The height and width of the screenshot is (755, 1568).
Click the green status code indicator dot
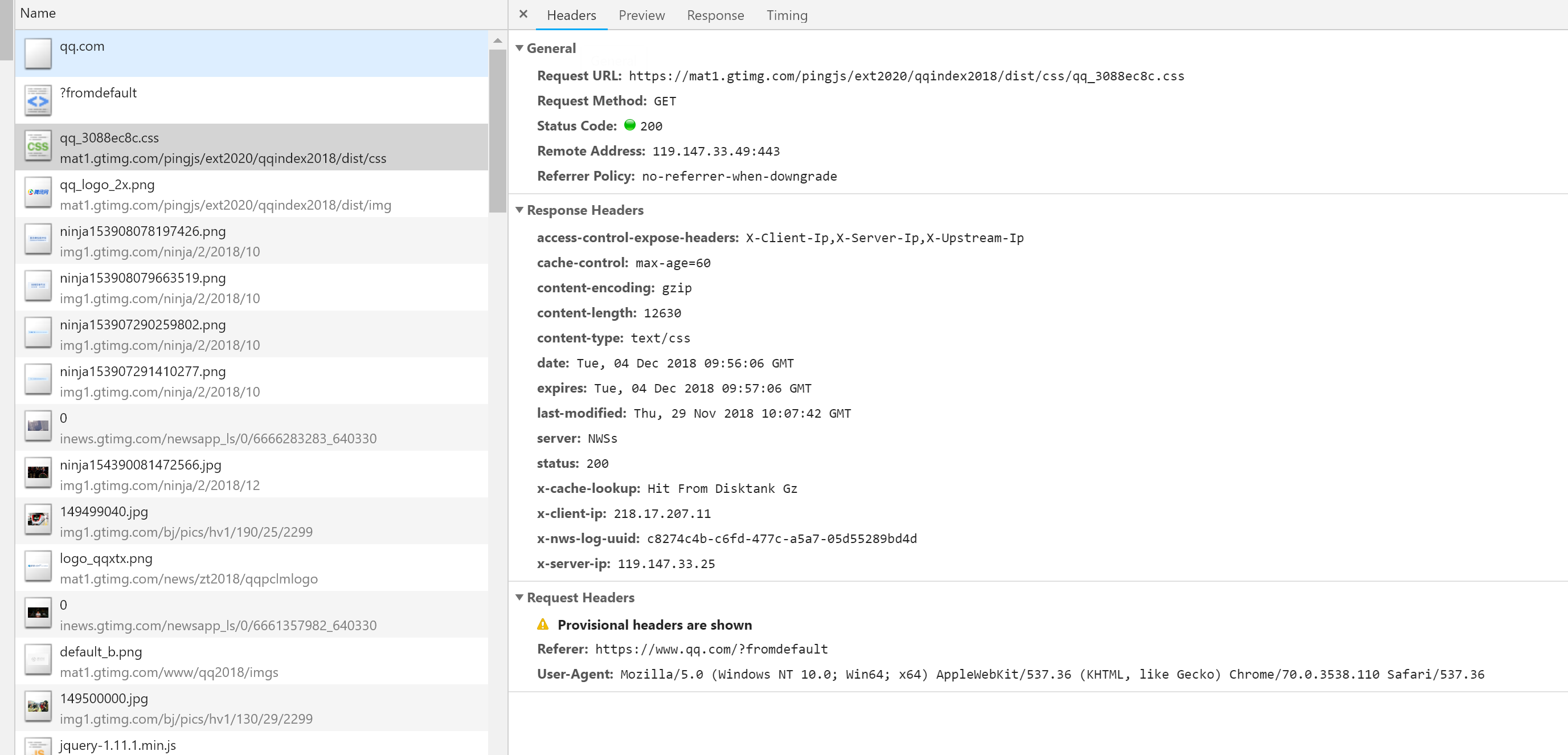[x=629, y=125]
